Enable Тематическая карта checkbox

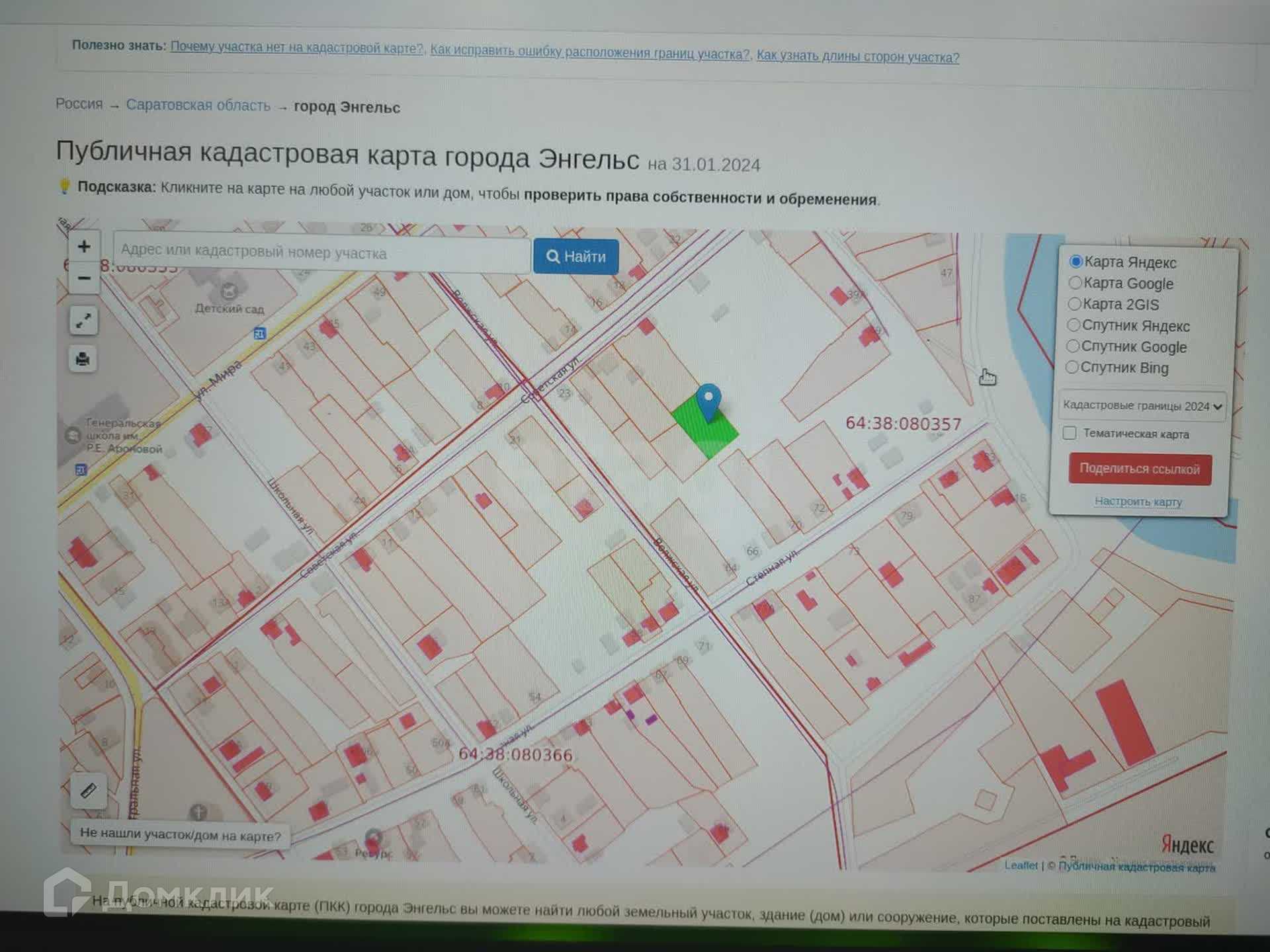tap(1070, 433)
